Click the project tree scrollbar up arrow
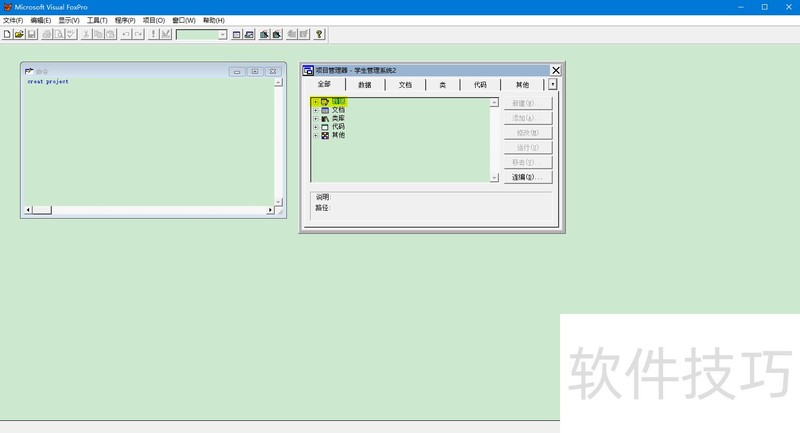This screenshot has height=433, width=800. click(x=494, y=103)
